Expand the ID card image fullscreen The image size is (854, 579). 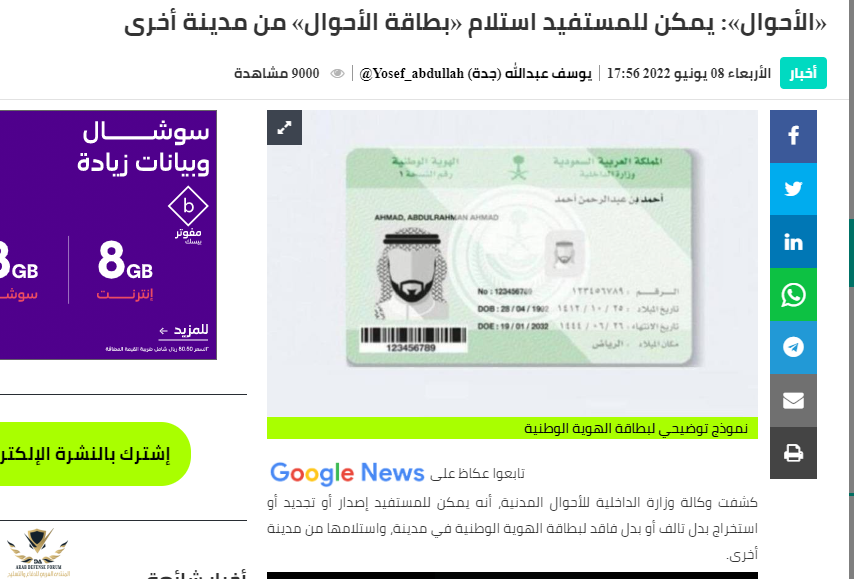[284, 127]
